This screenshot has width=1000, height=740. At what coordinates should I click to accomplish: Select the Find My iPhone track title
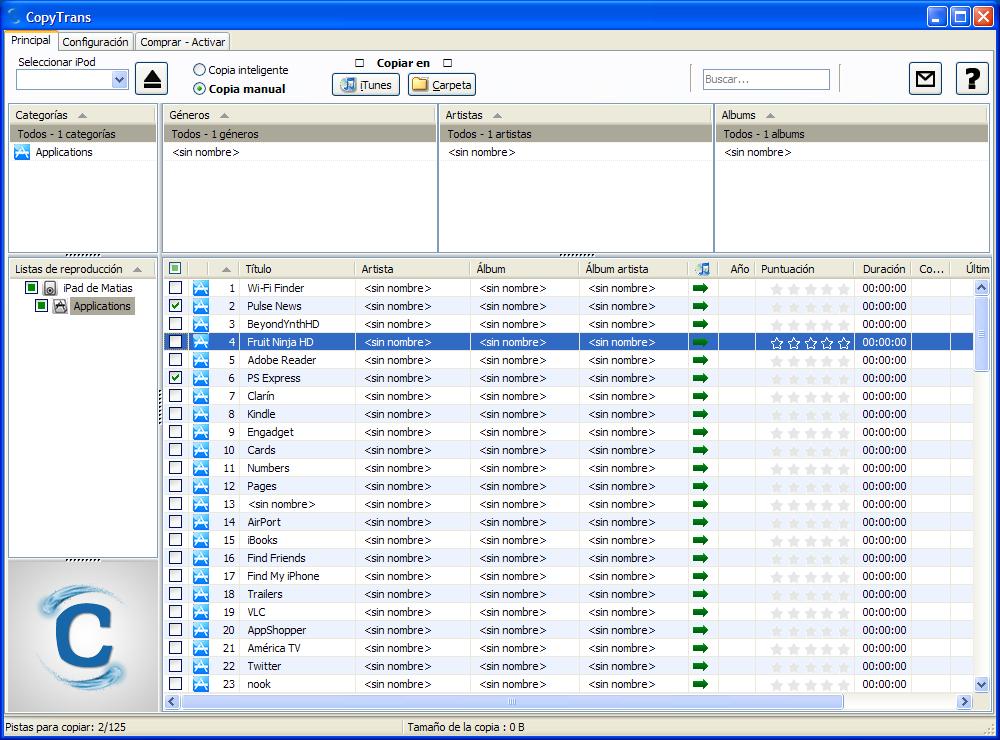point(283,576)
